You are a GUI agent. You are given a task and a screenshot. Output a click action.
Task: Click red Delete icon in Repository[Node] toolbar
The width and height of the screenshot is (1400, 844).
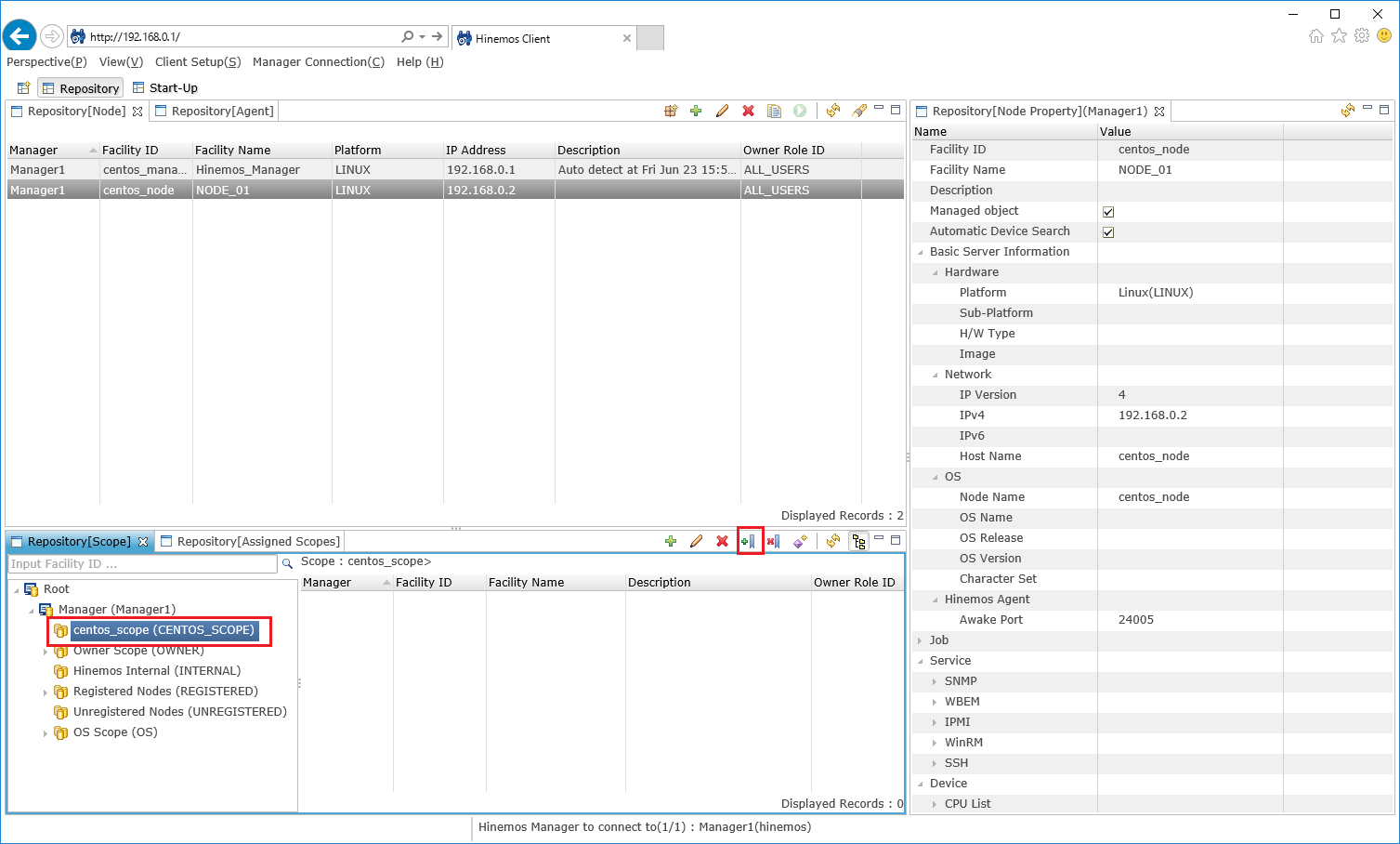[748, 111]
